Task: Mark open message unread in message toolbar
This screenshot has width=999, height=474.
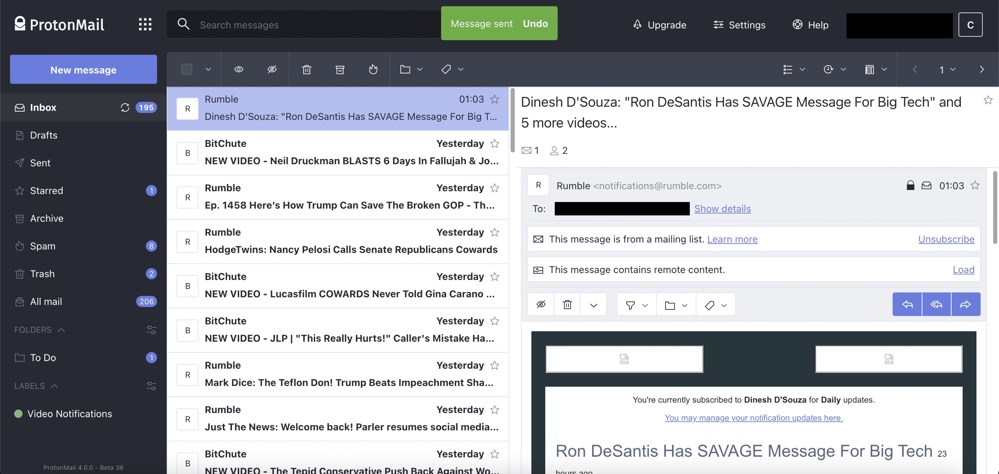Action: (x=541, y=305)
